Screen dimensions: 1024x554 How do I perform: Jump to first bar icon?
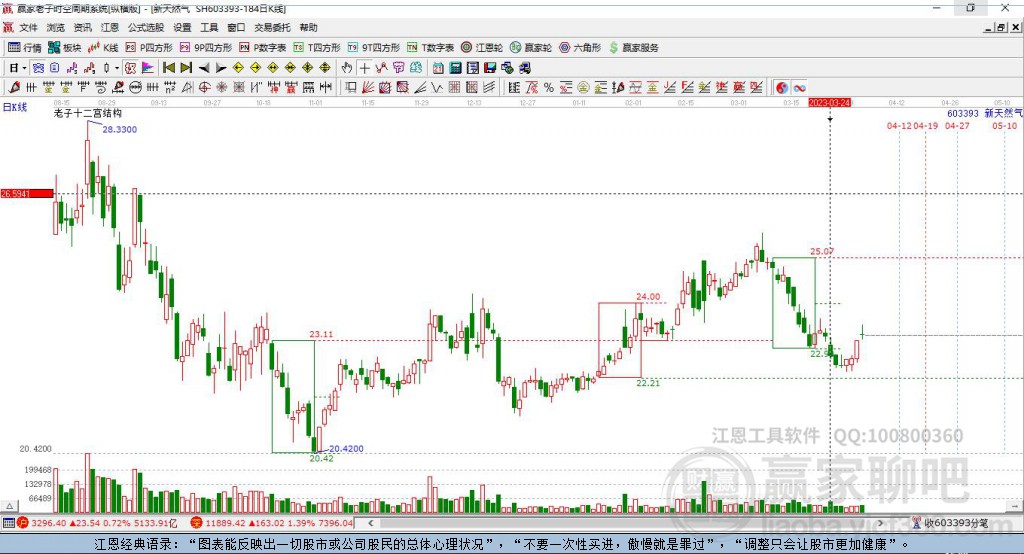168,68
